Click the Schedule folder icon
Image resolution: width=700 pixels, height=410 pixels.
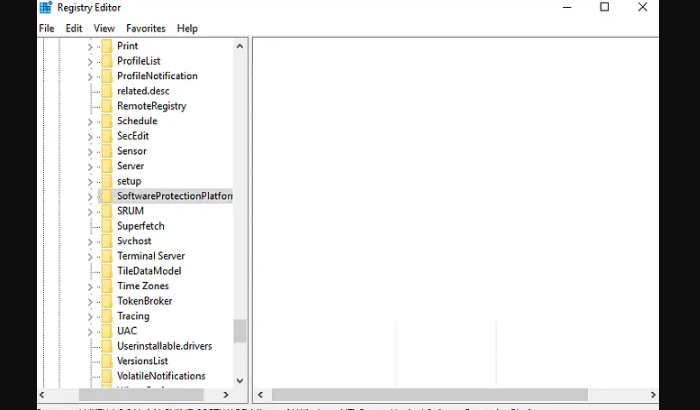click(x=107, y=121)
